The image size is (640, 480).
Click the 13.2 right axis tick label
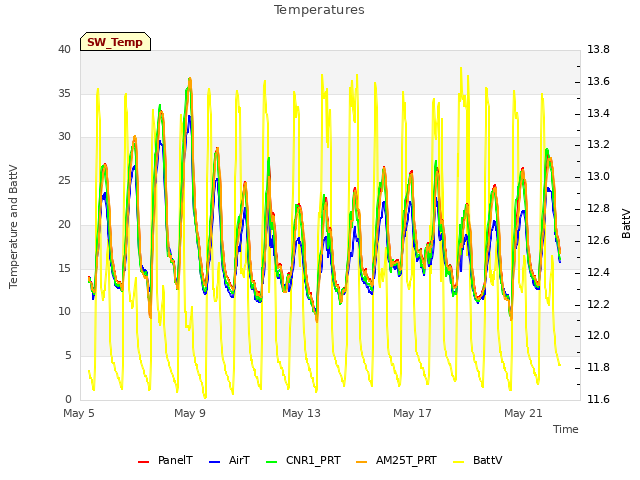(x=598, y=145)
